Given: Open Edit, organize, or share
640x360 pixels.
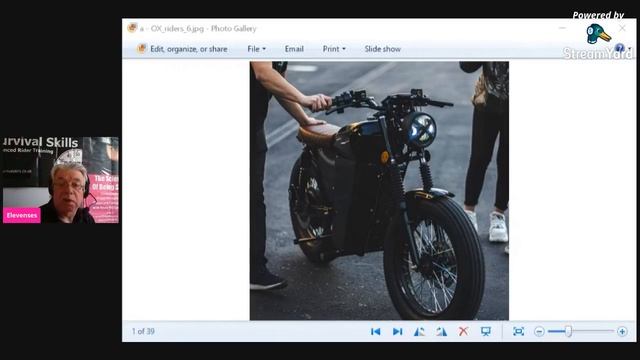Looking at the screenshot, I should point(182,49).
